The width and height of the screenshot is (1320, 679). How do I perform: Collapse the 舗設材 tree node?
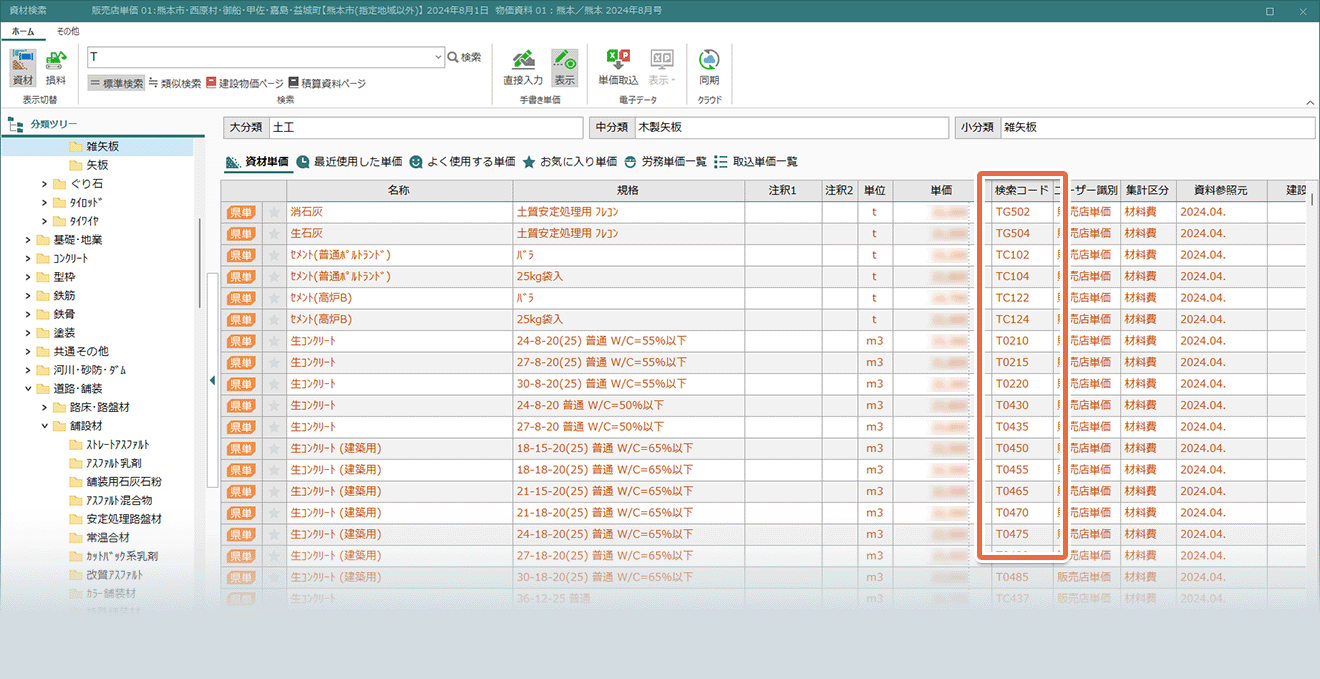point(44,426)
